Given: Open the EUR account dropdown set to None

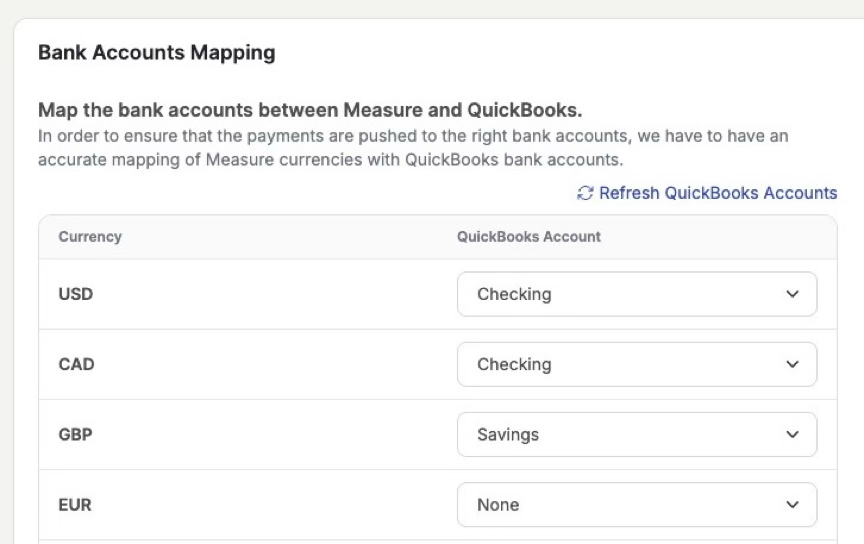Looking at the screenshot, I should [636, 505].
